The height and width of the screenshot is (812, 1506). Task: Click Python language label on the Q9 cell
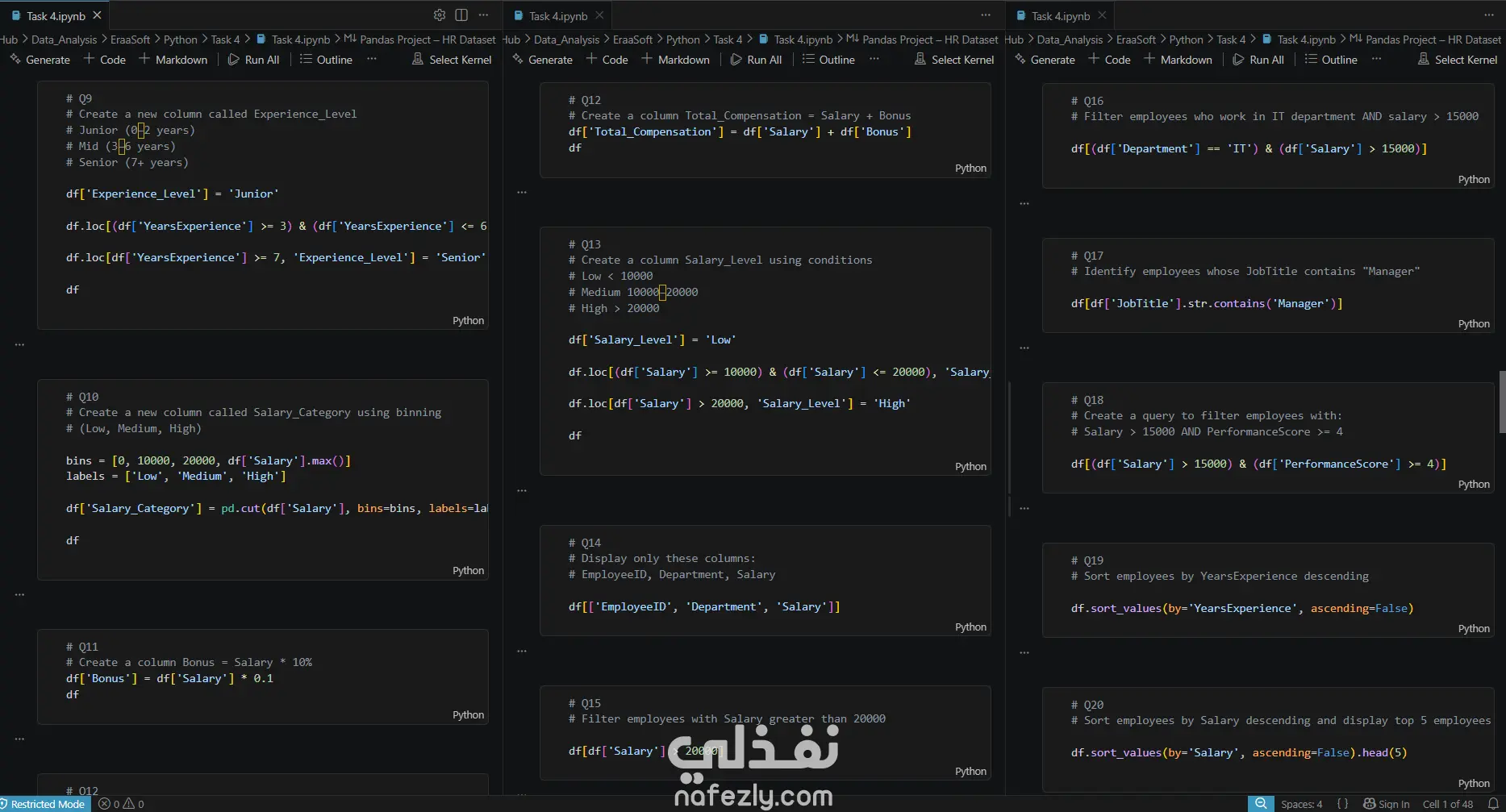point(468,320)
